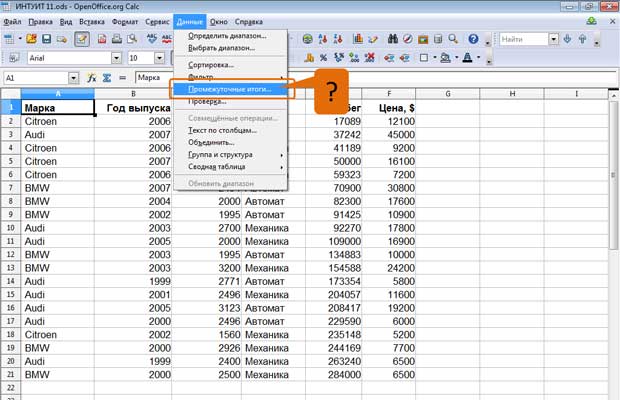Show Draw functions icon
This screenshot has width=620, height=400.
click(x=372, y=39)
